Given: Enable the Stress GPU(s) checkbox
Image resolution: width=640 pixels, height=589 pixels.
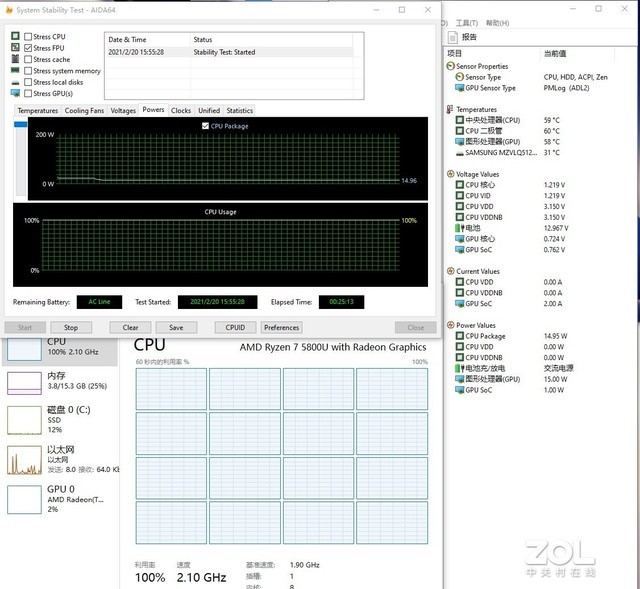Looking at the screenshot, I should [28, 93].
